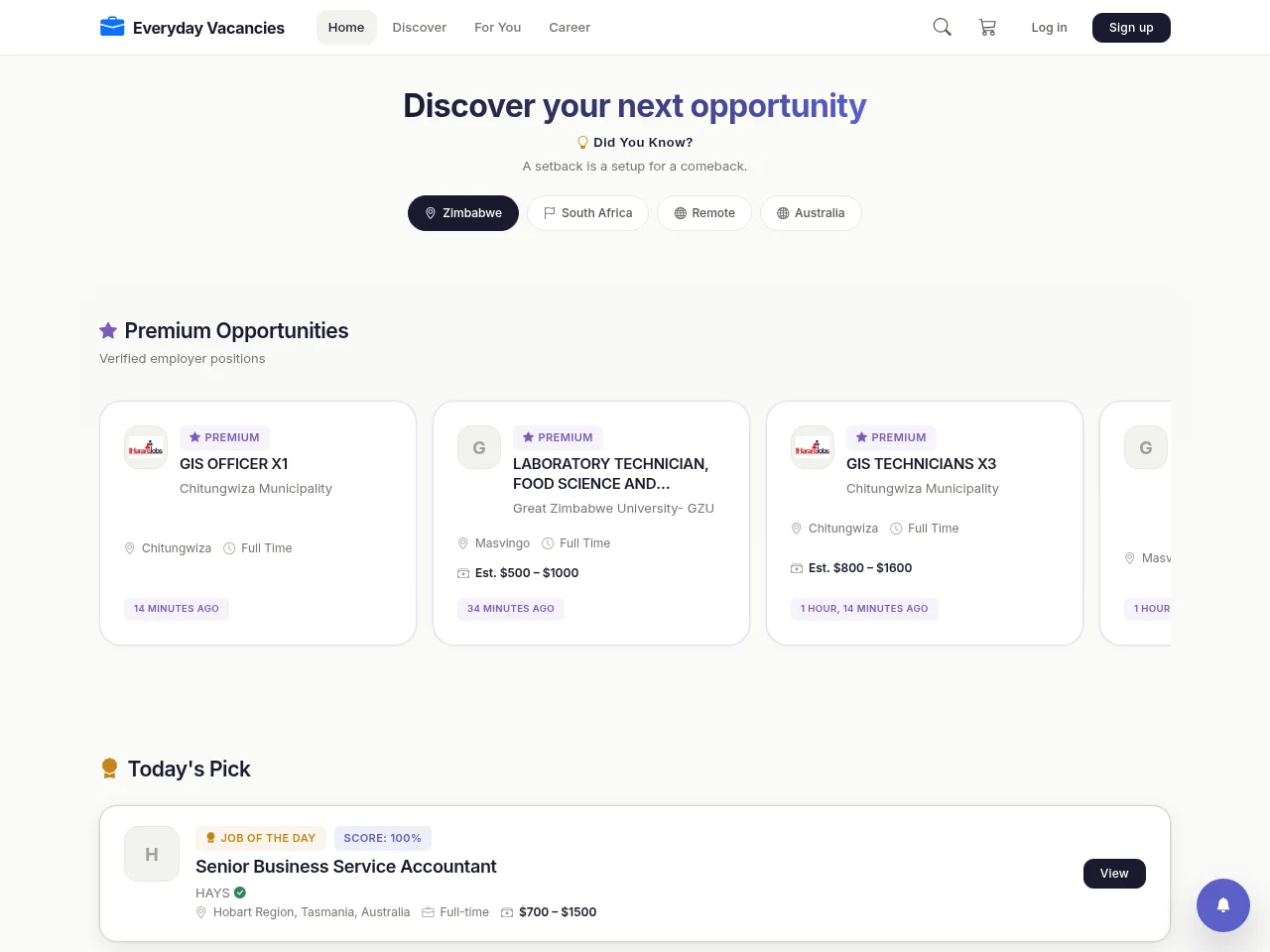Click the floating notification bell button
The image size is (1270, 952).
(x=1223, y=904)
